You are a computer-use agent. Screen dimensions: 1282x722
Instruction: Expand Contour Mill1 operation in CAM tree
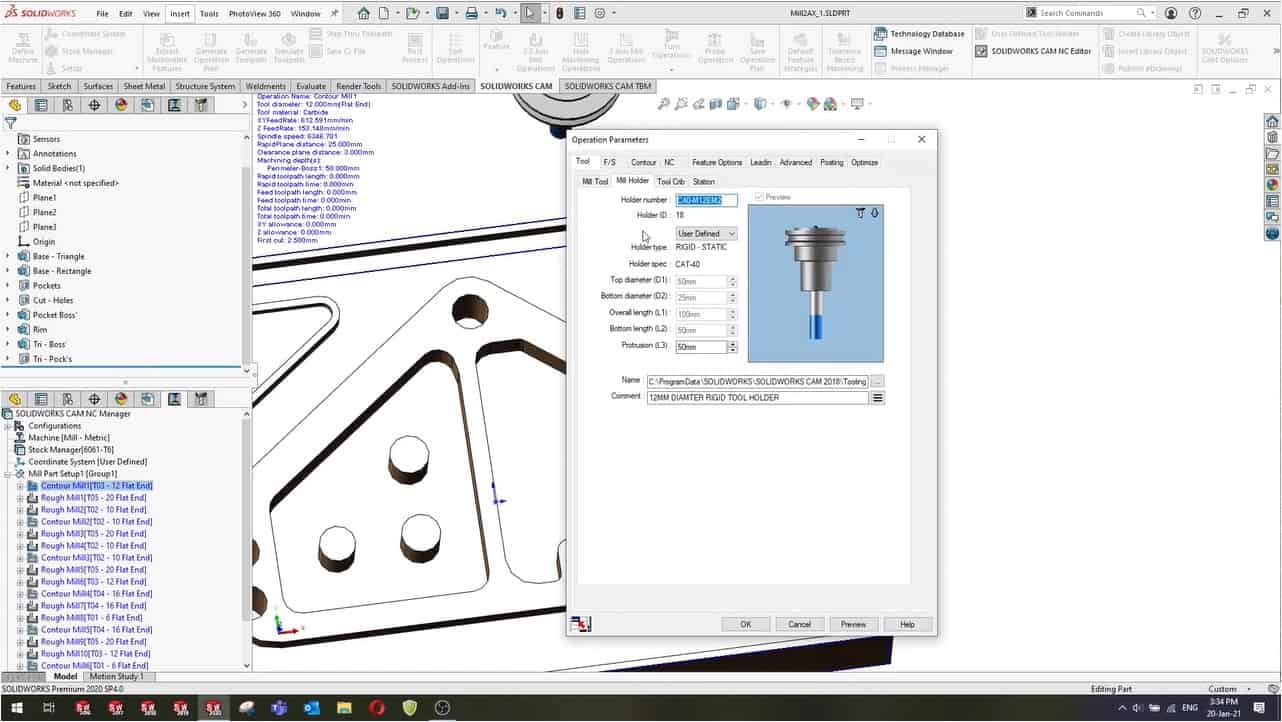20,486
